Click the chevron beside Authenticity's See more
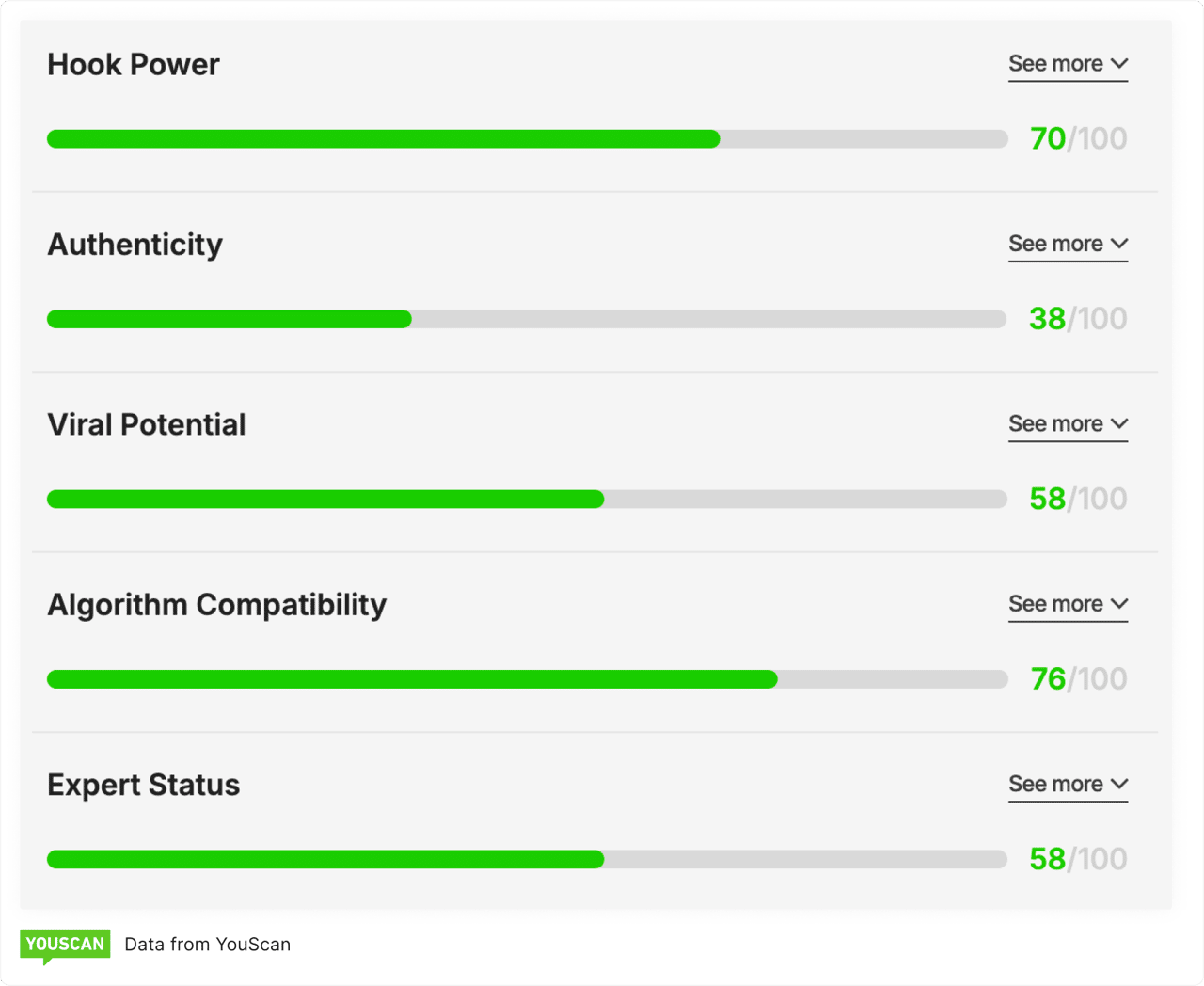The height and width of the screenshot is (986, 1204). 1119,244
